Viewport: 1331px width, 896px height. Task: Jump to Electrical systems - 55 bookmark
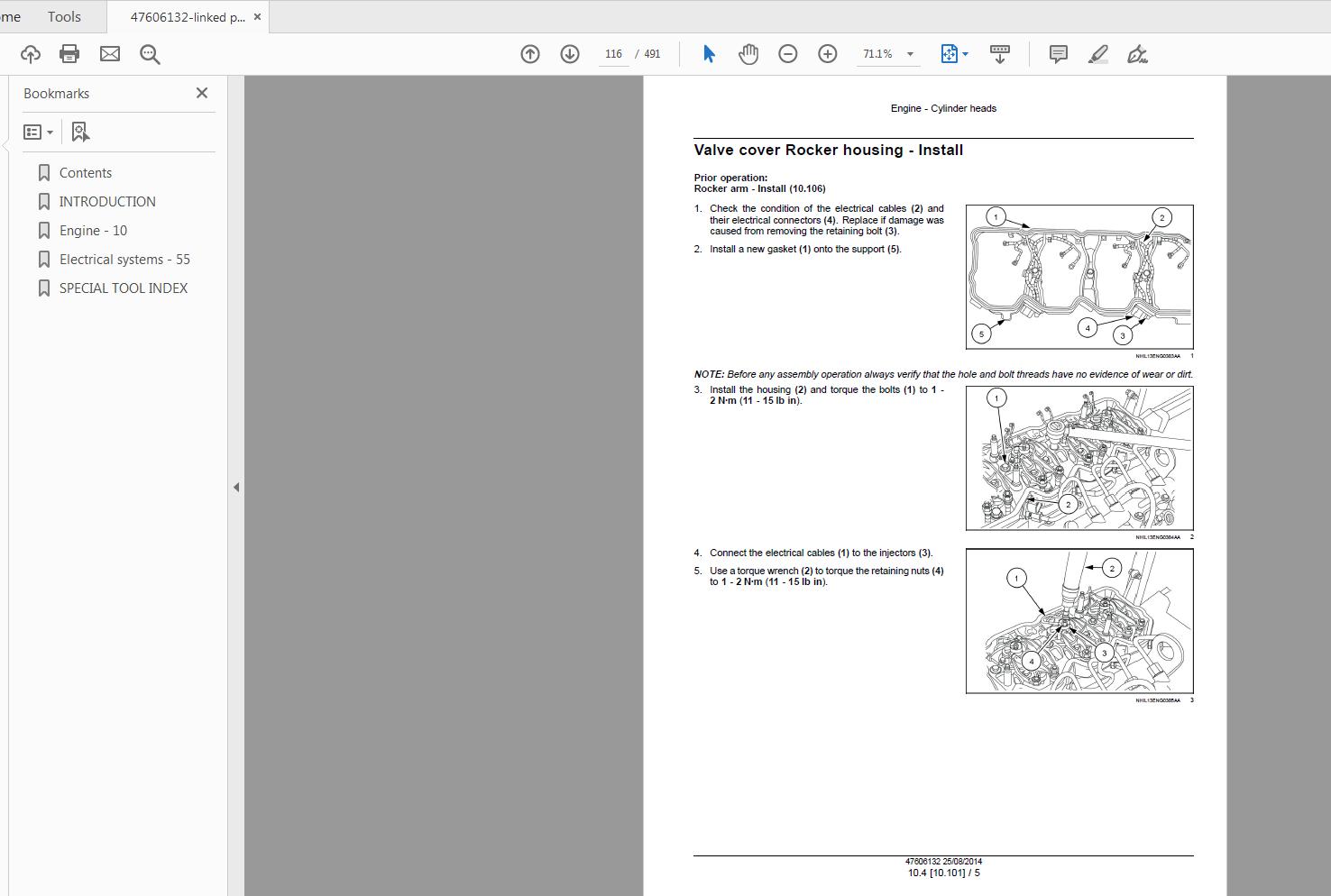124,260
